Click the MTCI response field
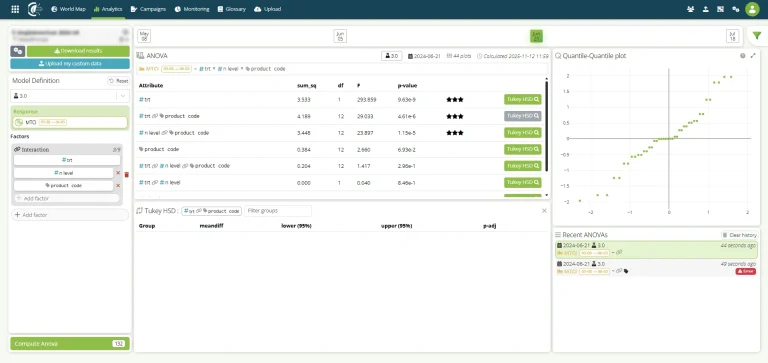 [x=70, y=122]
